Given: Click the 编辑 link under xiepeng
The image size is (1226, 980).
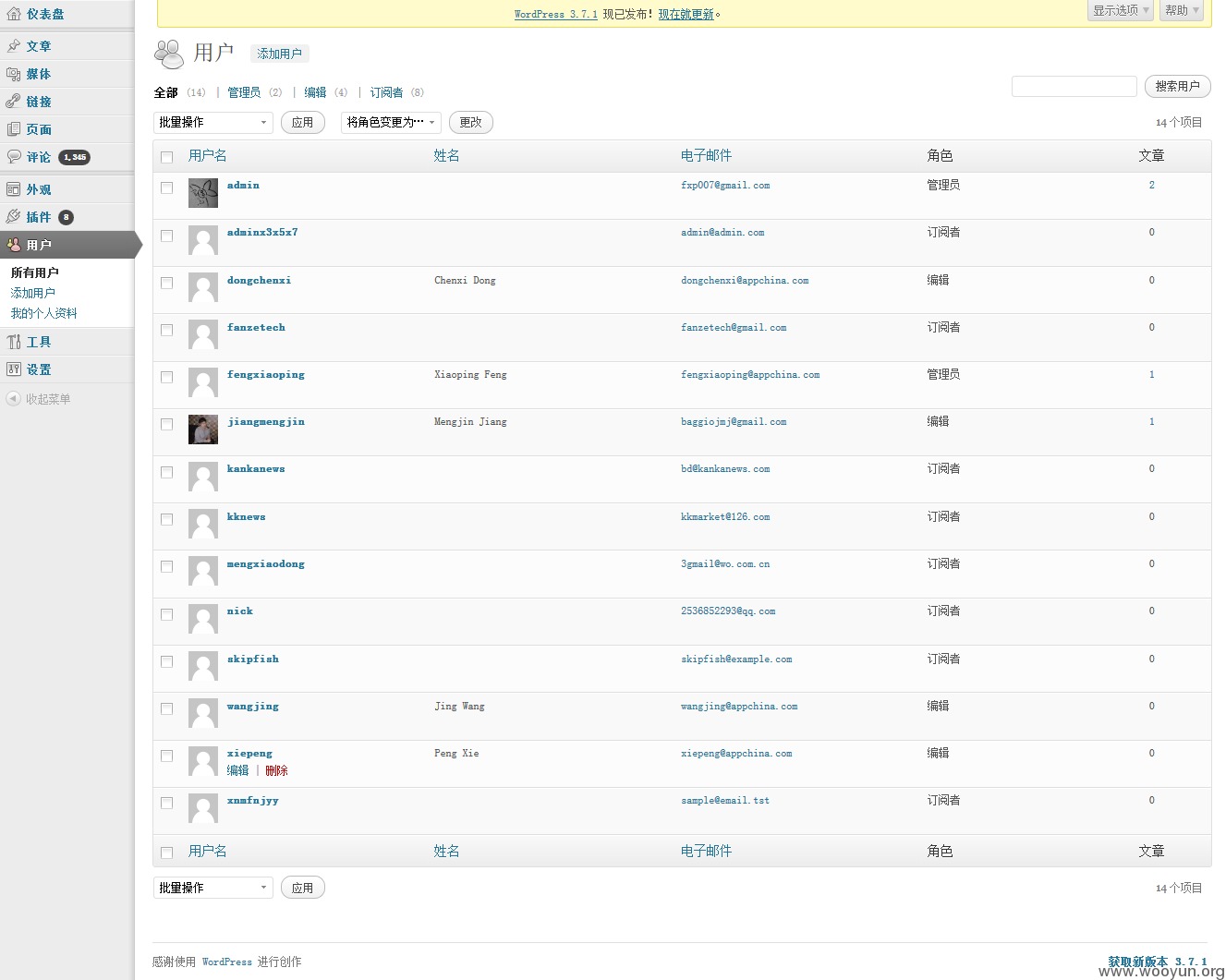Looking at the screenshot, I should point(238,770).
